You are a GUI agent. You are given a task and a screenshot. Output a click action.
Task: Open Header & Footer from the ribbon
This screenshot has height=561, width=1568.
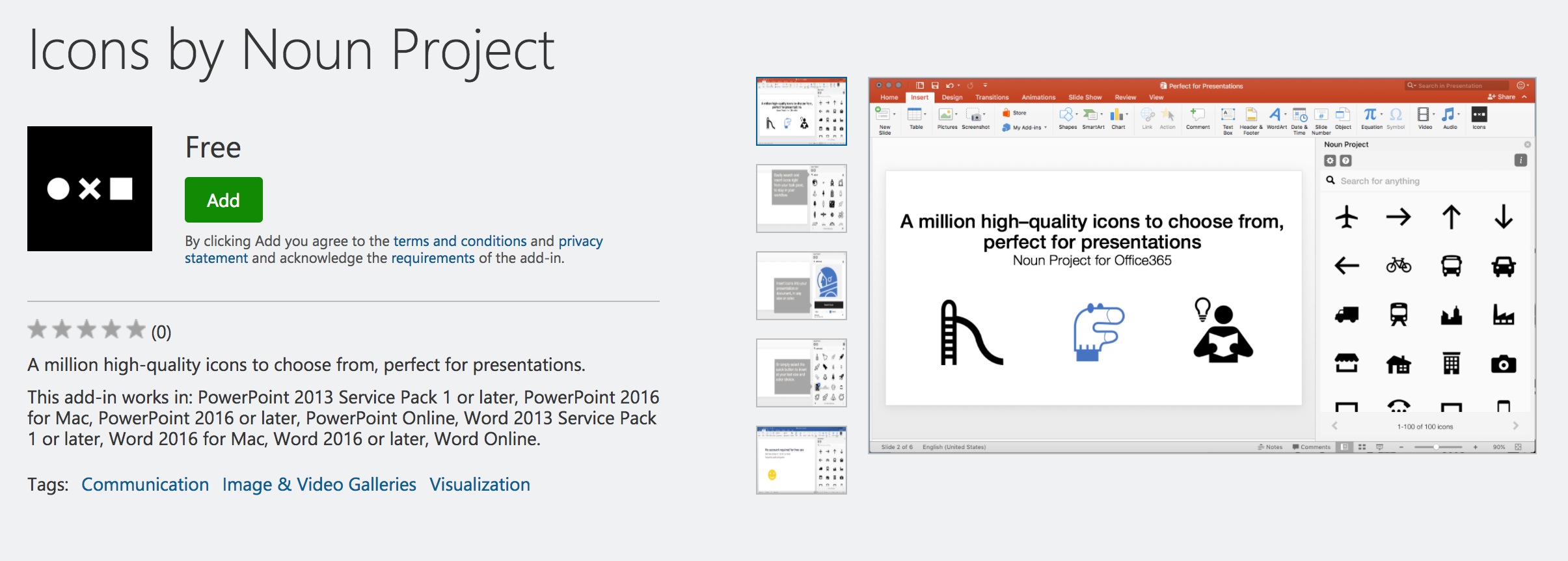[x=1250, y=121]
